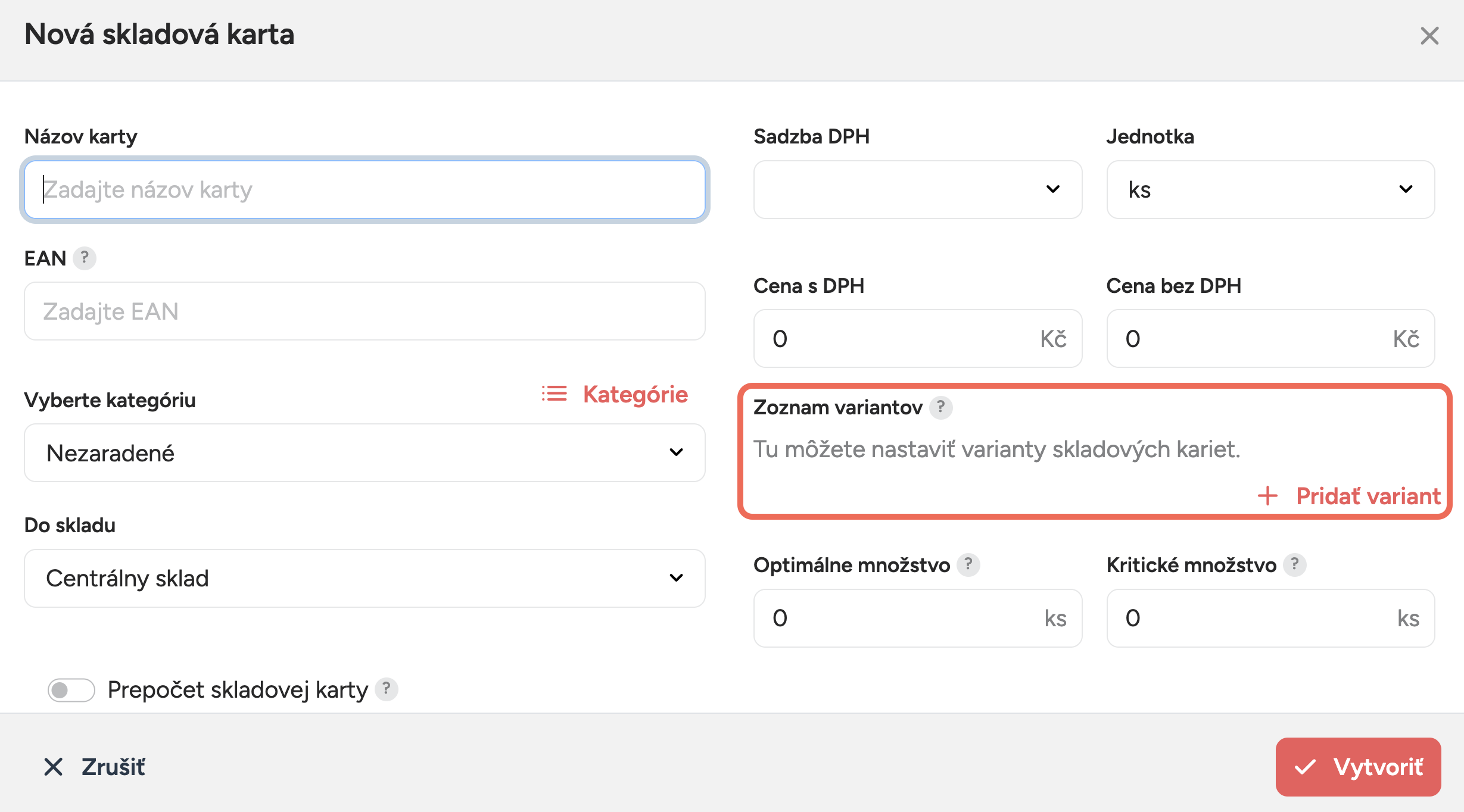Click the Zrušiť cancel button
Image resolution: width=1464 pixels, height=812 pixels.
(x=95, y=767)
